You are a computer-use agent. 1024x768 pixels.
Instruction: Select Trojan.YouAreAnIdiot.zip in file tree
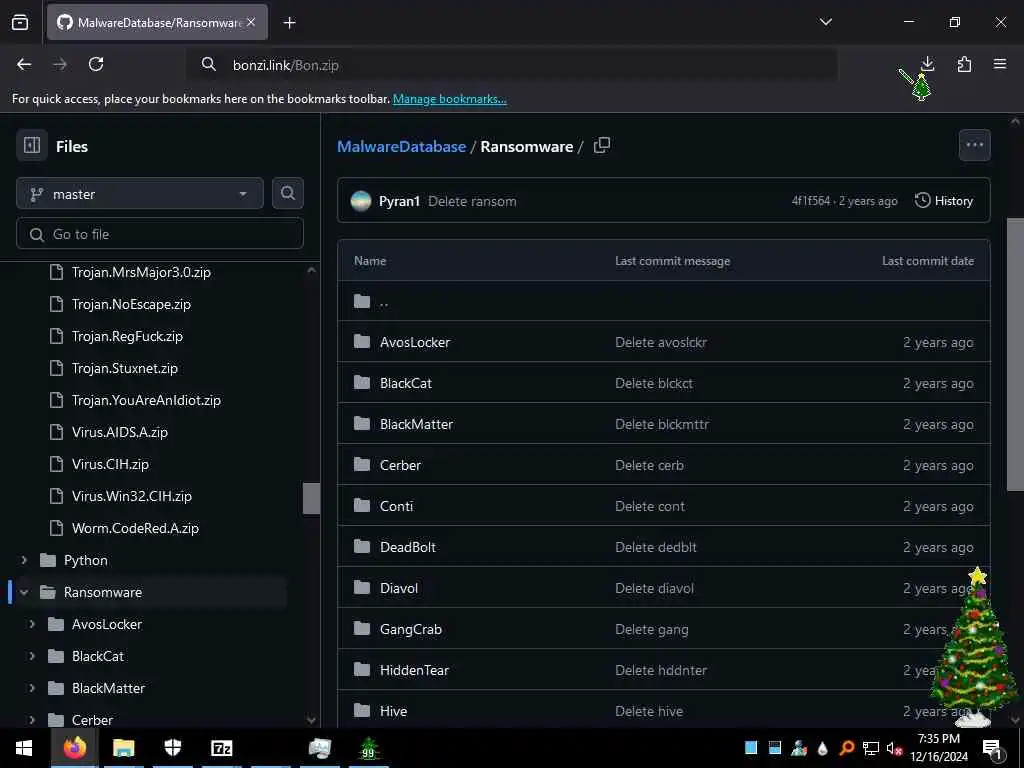[x=146, y=400]
